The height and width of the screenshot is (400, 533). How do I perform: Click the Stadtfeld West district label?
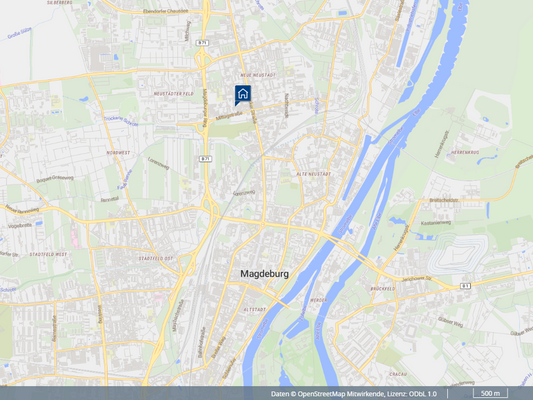pyautogui.click(x=48, y=254)
